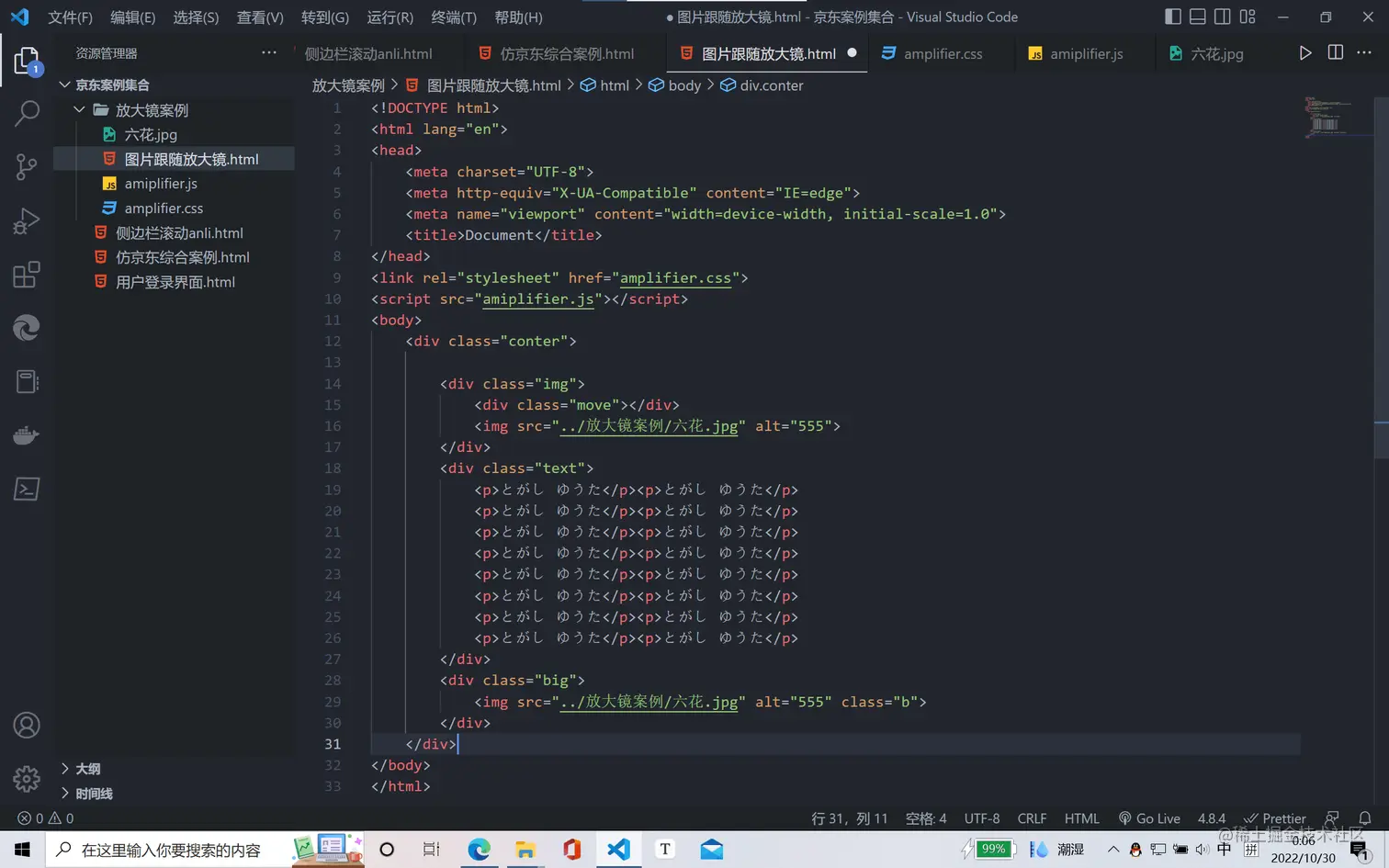Screen dimensions: 1389x868
Task: Open the Edge browser tools view
Action: click(x=27, y=328)
